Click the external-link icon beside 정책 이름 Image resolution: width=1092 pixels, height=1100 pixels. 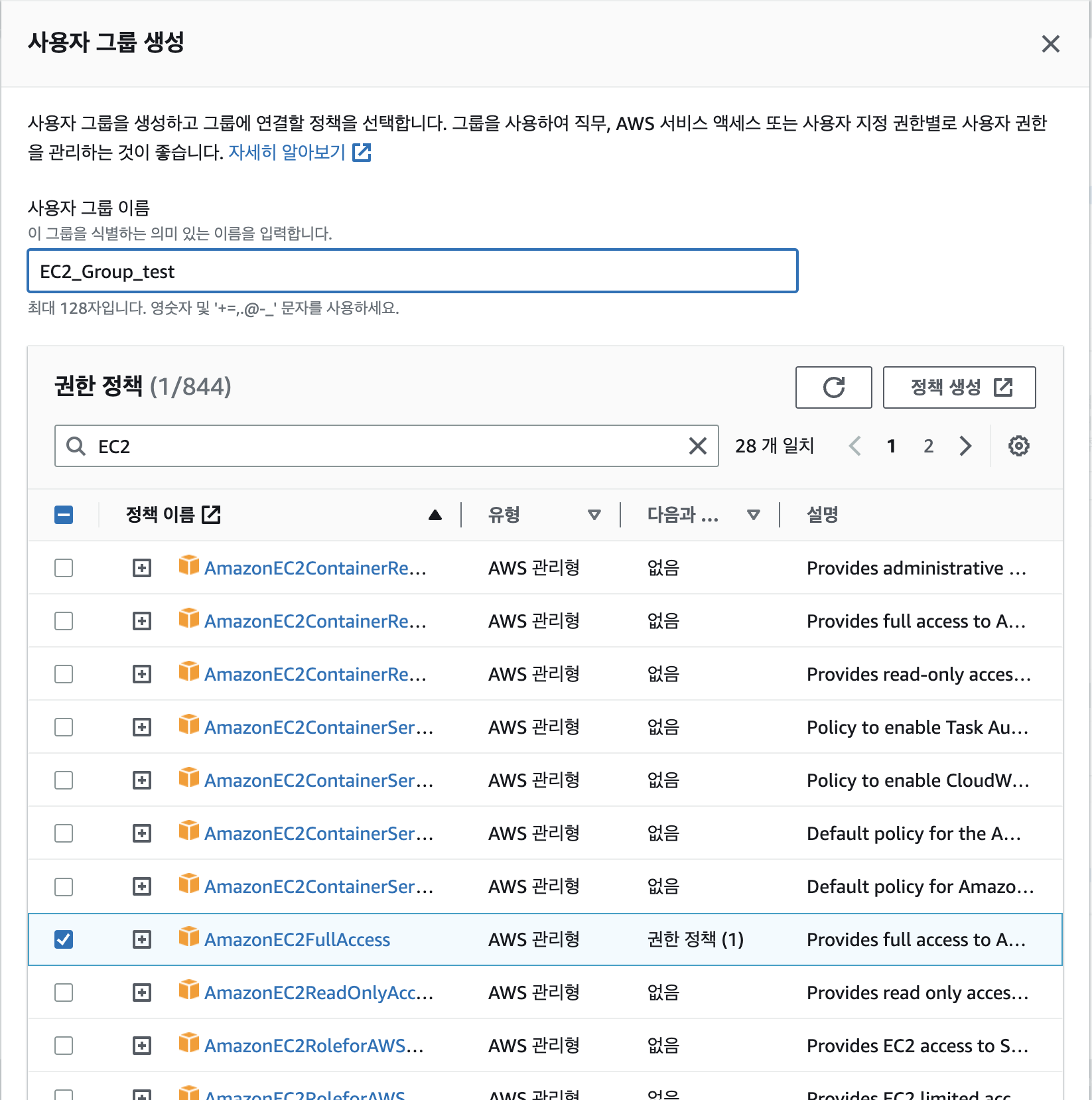(211, 514)
